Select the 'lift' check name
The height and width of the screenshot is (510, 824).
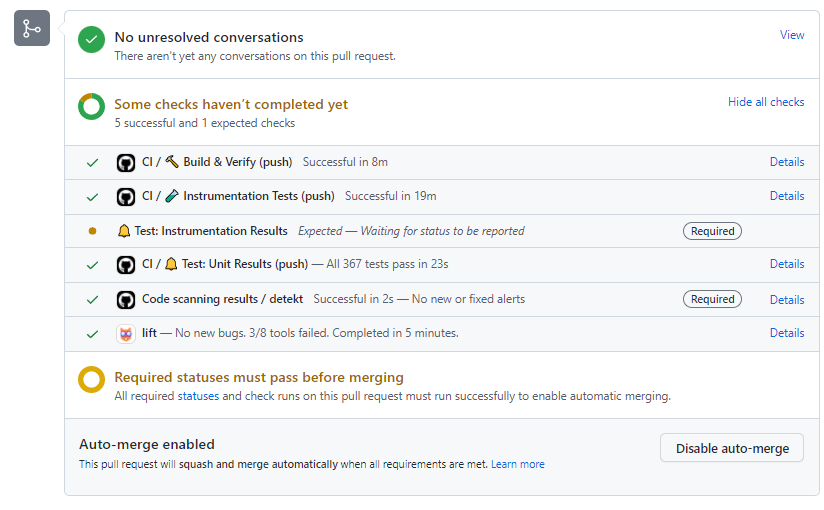click(x=149, y=333)
